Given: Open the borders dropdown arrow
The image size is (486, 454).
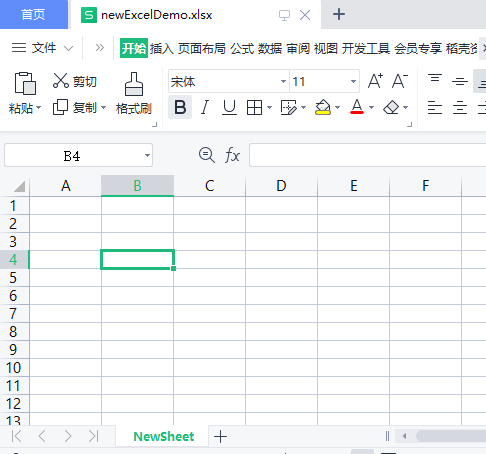Looking at the screenshot, I should point(269,107).
